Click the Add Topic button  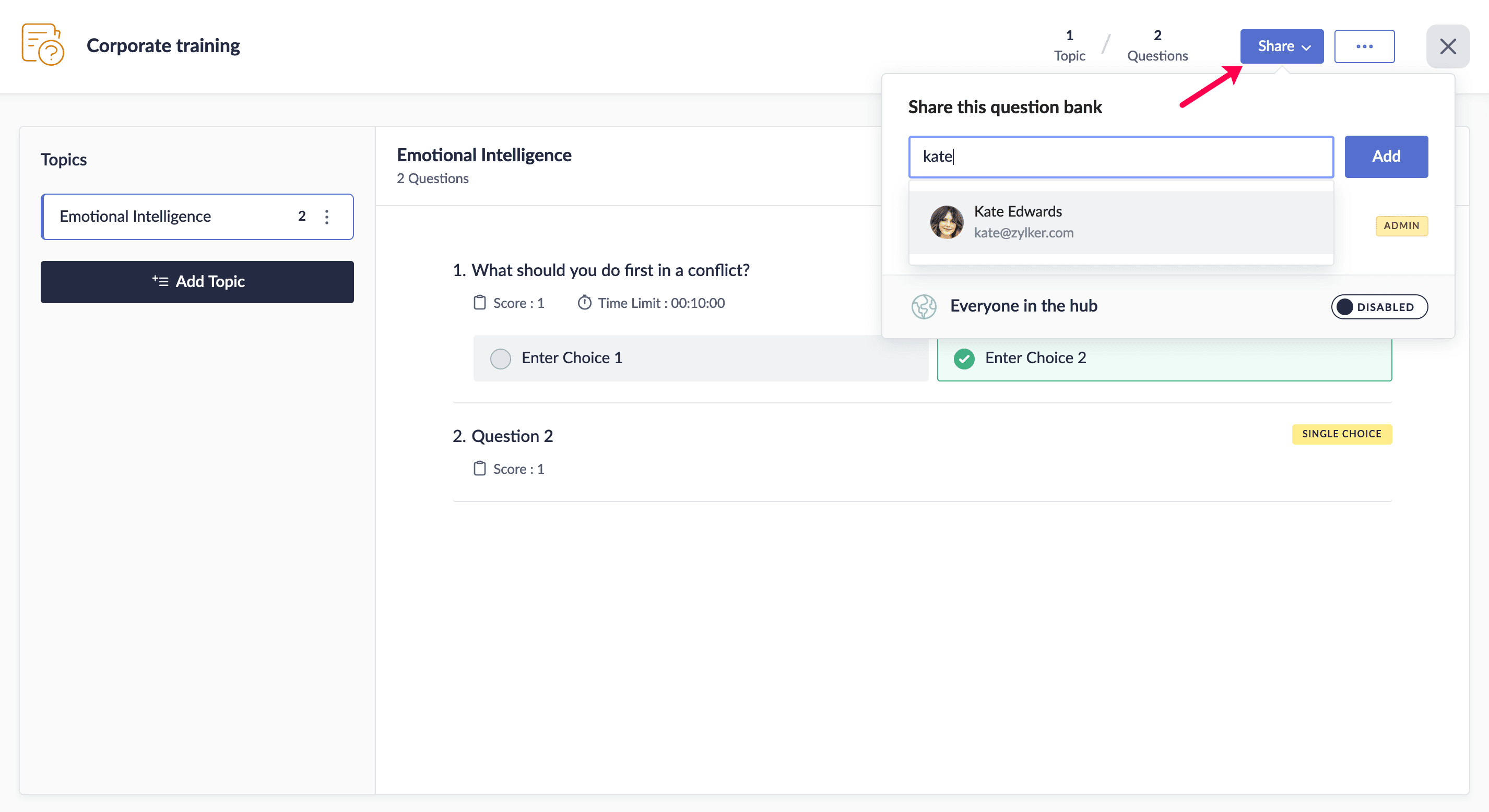tap(197, 281)
